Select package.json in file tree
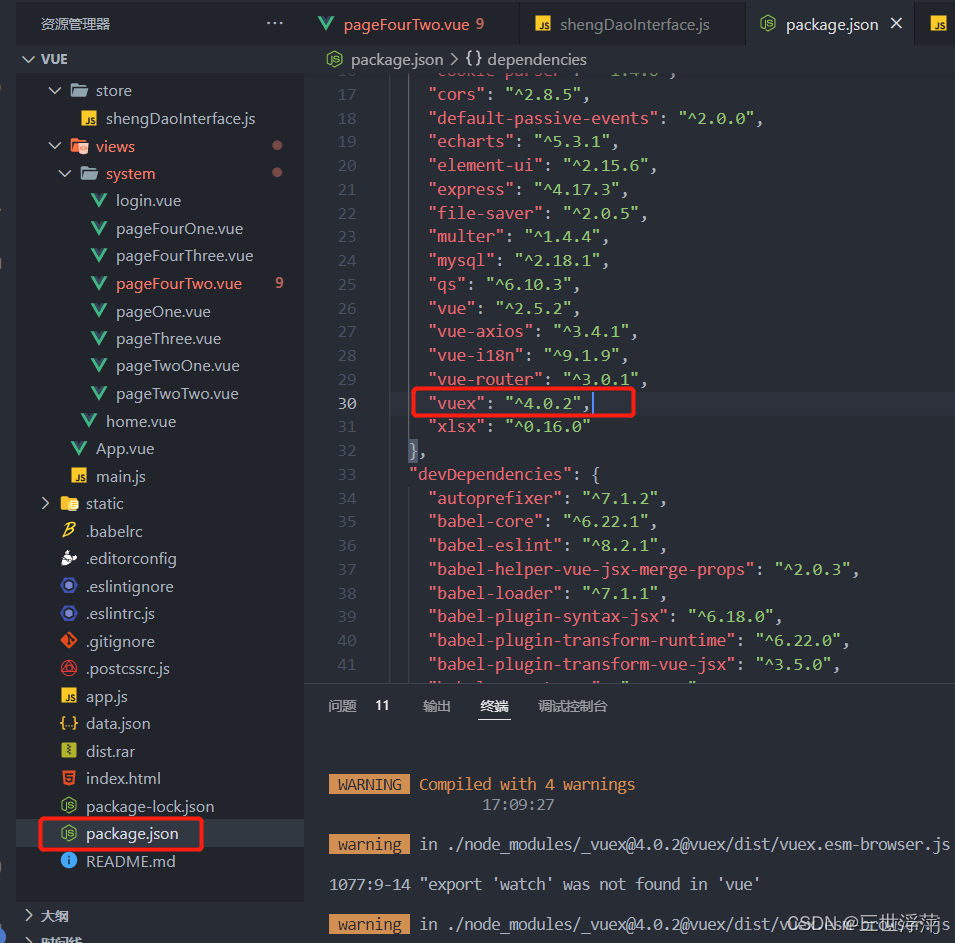The width and height of the screenshot is (955, 943). 132,833
